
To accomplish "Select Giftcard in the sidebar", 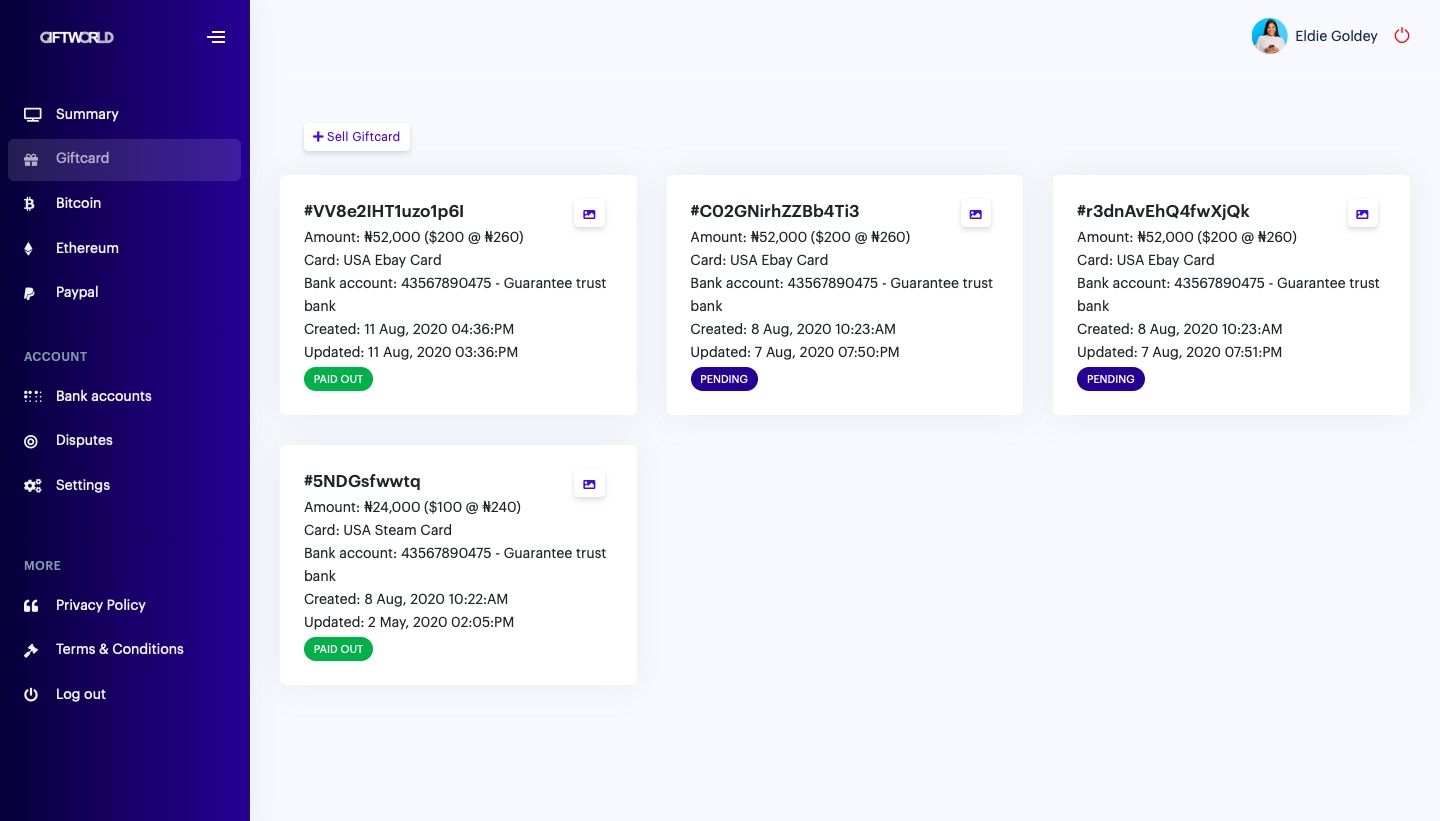I will pos(83,159).
